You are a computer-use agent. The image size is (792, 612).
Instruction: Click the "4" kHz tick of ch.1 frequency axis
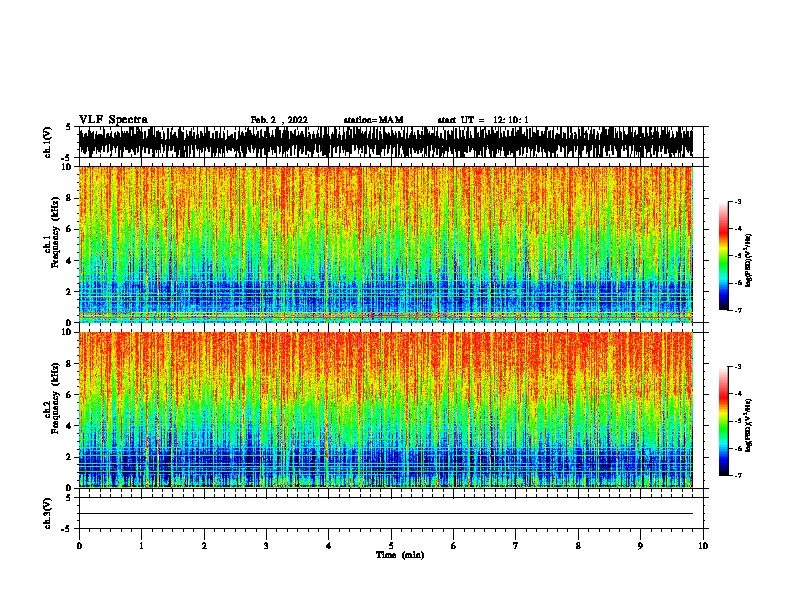pos(71,261)
